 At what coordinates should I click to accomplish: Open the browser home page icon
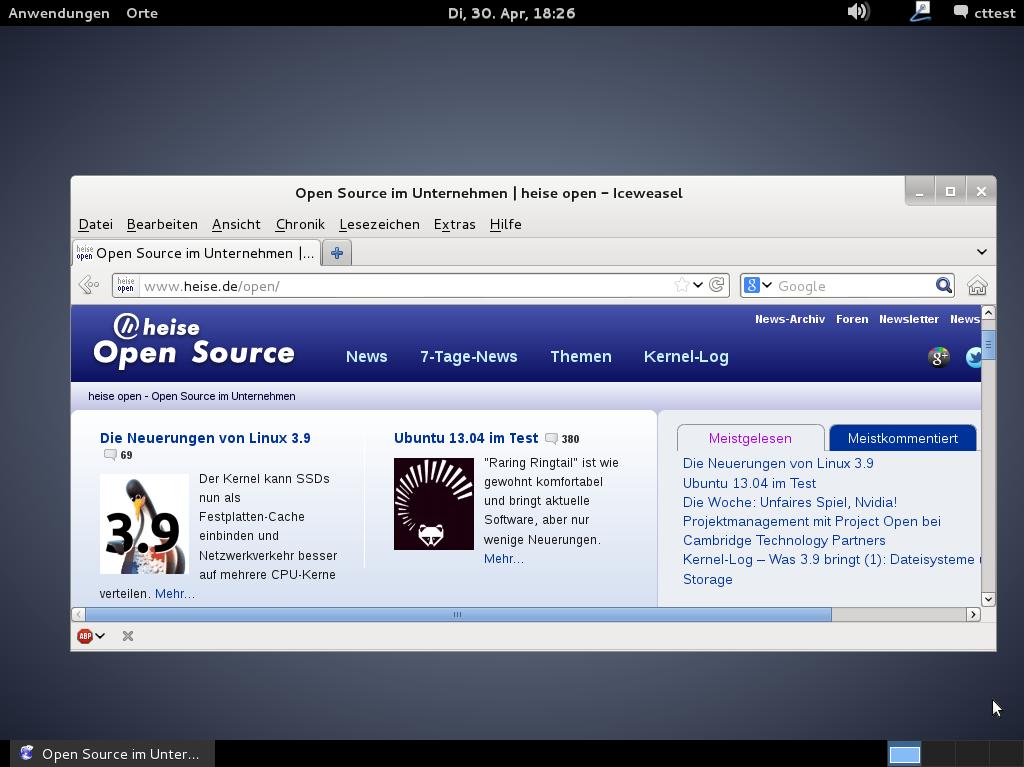coord(977,286)
